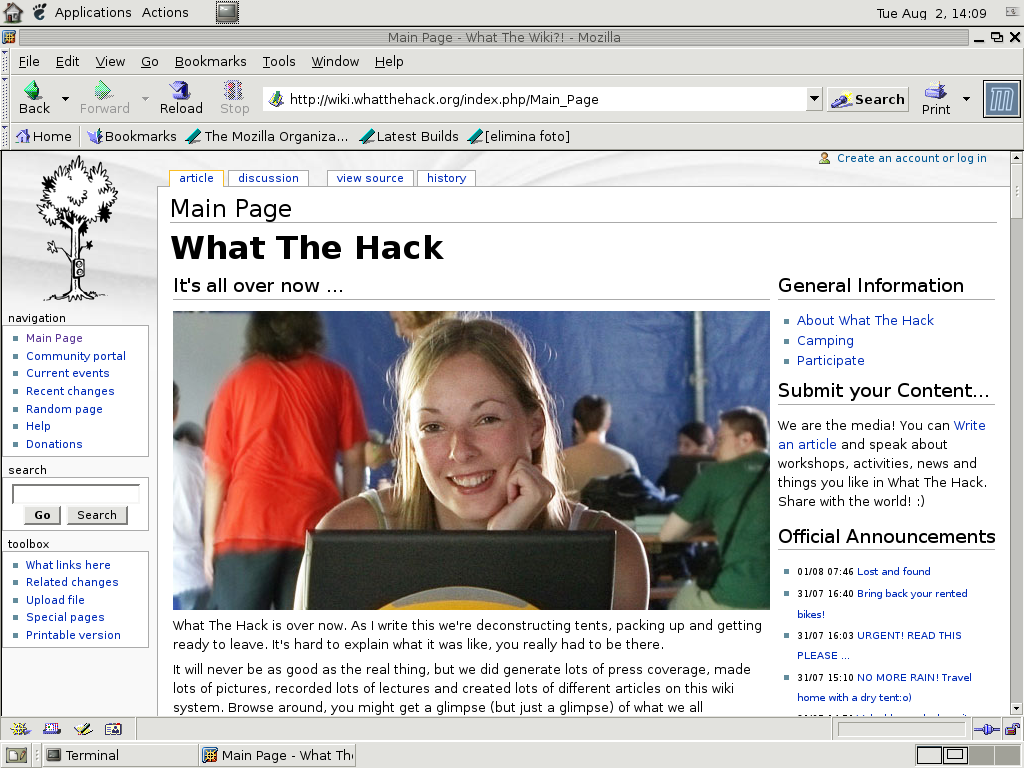Open the Actions menu in GNOME panel

tap(165, 12)
